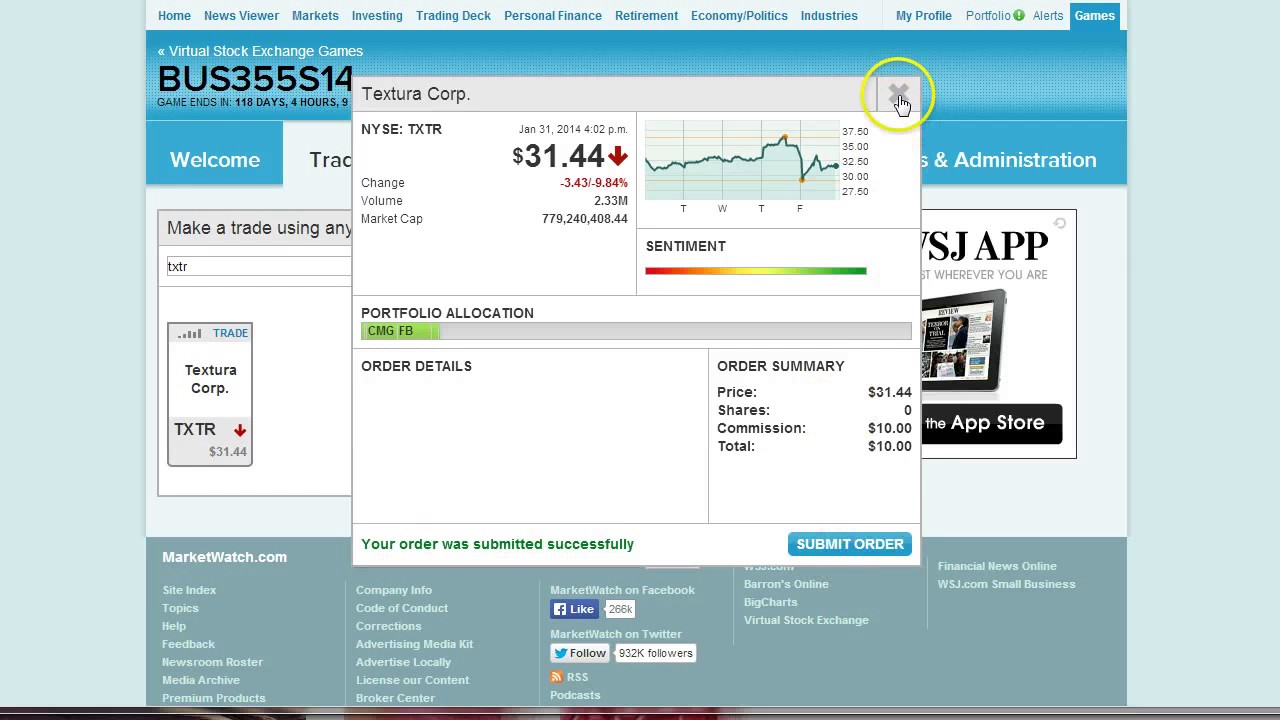The image size is (1280, 720).
Task: Click the App Store badge in ad
Action: pyautogui.click(x=991, y=423)
